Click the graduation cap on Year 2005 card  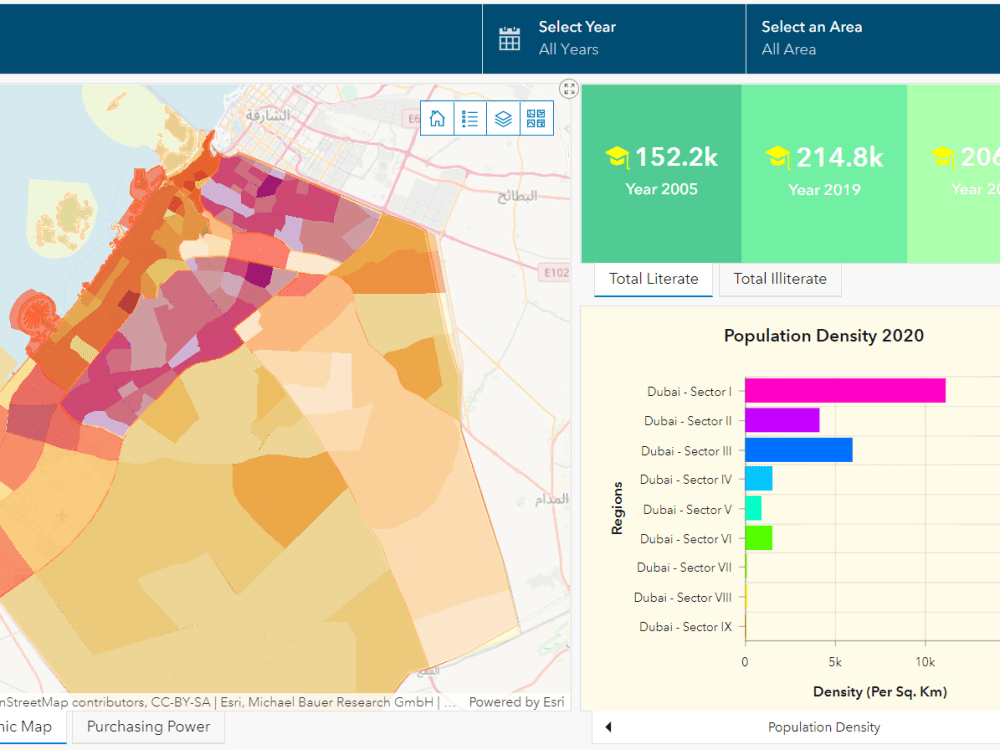click(620, 156)
